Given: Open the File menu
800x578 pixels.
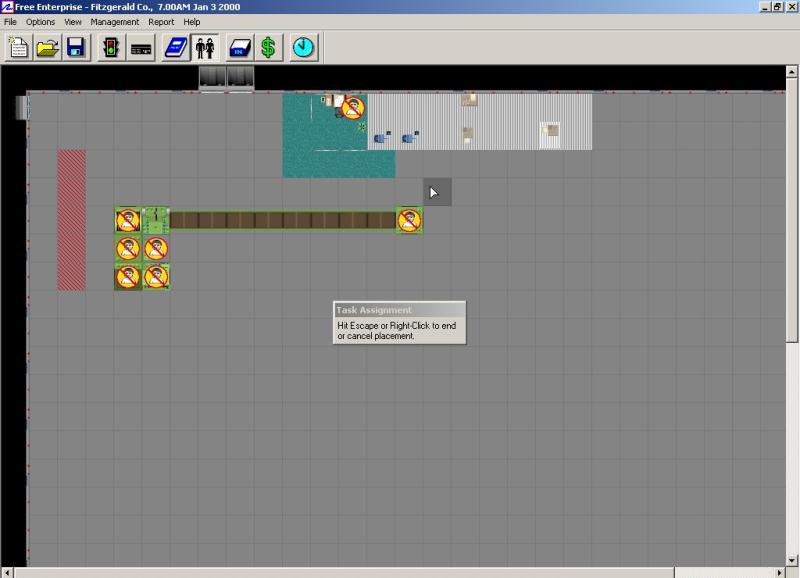Looking at the screenshot, I should (11, 22).
